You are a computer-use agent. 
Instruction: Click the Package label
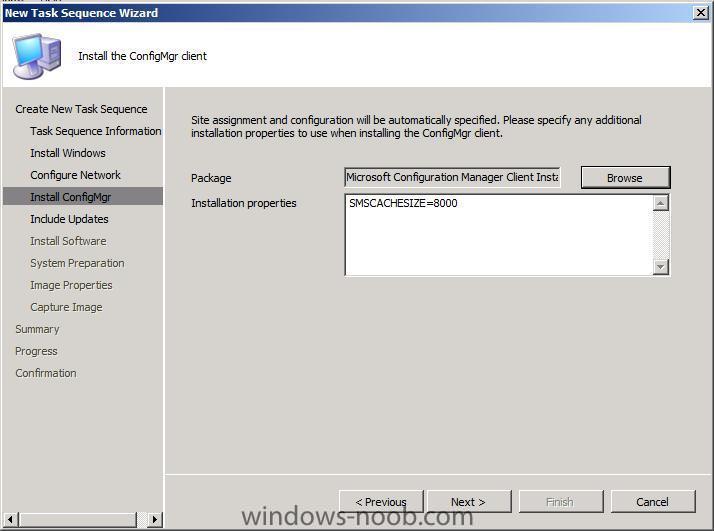[211, 178]
